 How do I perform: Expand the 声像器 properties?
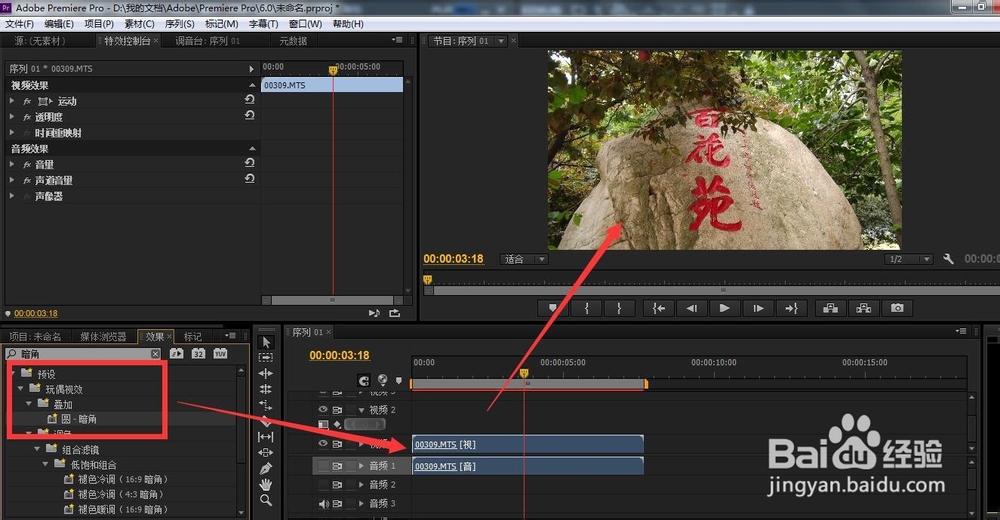pos(11,196)
